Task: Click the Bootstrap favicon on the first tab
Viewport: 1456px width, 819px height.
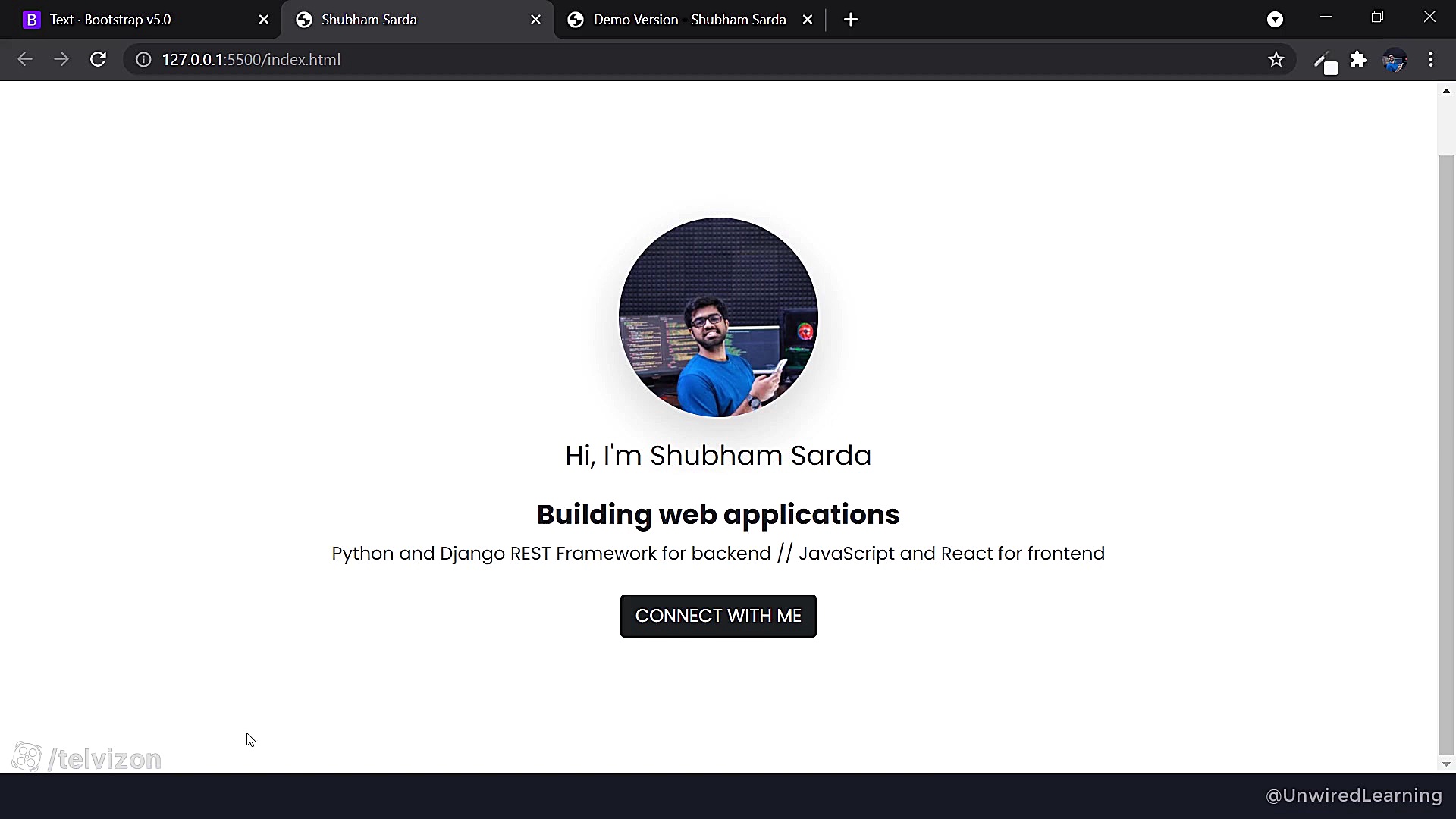Action: pos(31,19)
